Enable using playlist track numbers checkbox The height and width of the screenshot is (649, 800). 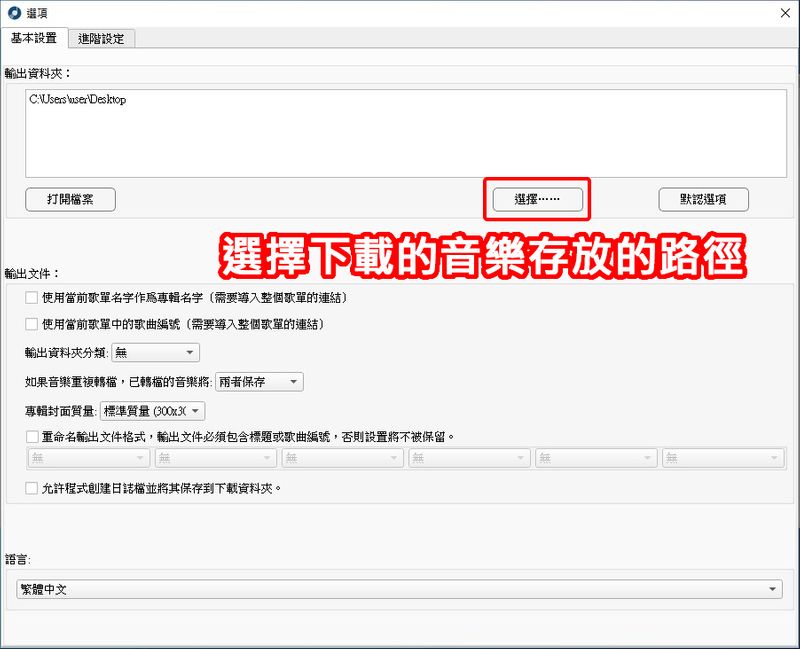click(32, 324)
